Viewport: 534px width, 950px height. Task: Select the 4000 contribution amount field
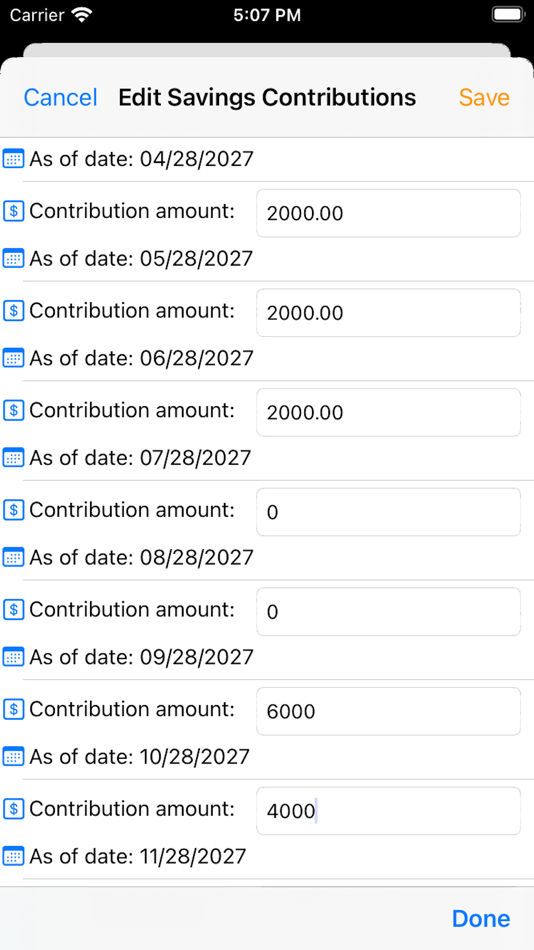pos(389,811)
